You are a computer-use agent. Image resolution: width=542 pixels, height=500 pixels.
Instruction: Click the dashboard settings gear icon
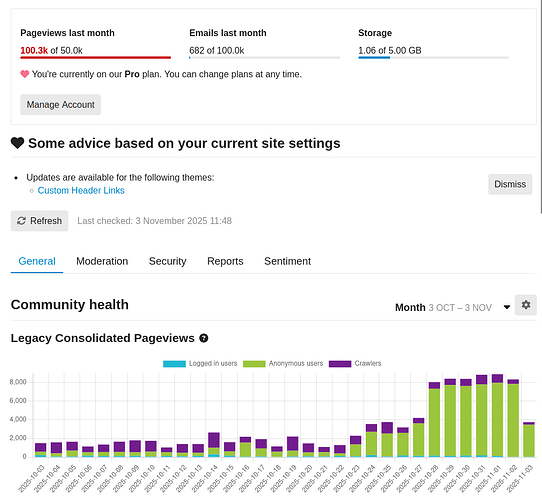[x=526, y=305]
